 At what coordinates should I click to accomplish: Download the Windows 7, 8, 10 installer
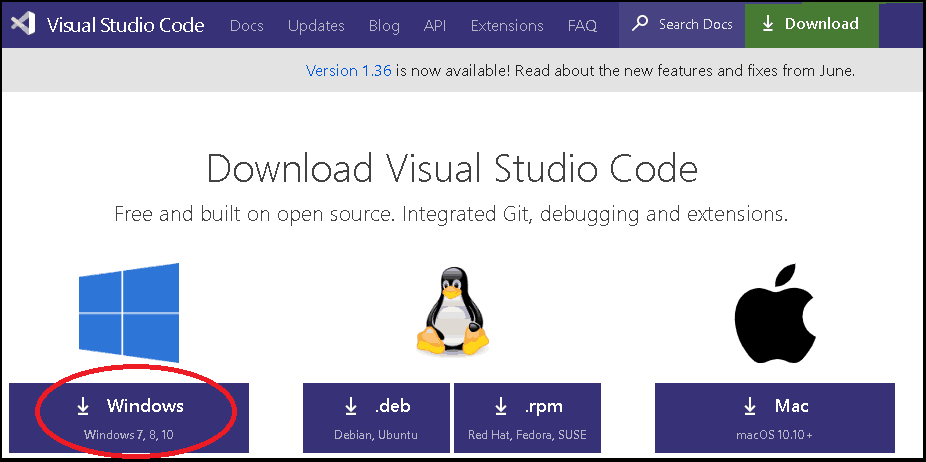click(129, 418)
